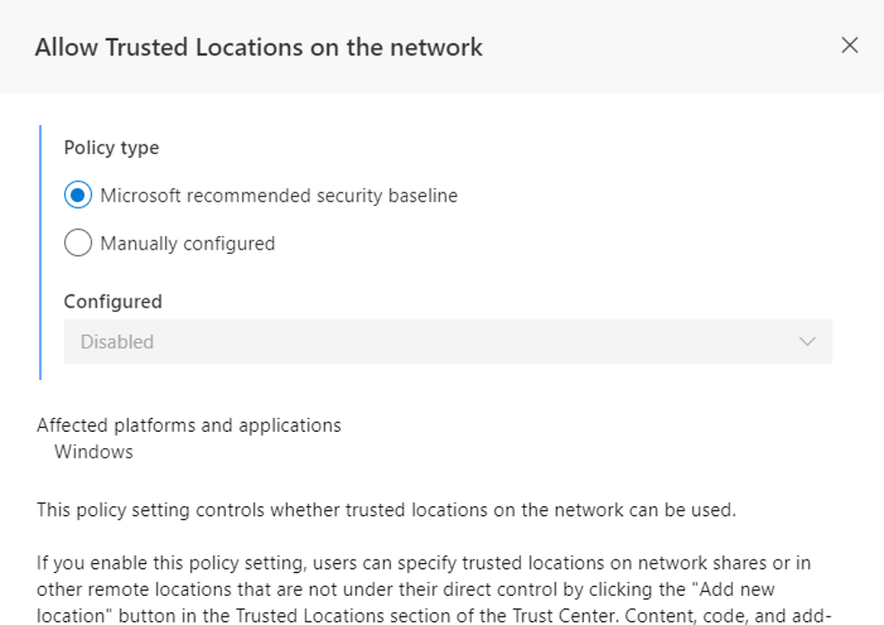Click the sentence 'This policy setting controls whether...'
Screen dimensions: 884x625
click(x=386, y=510)
